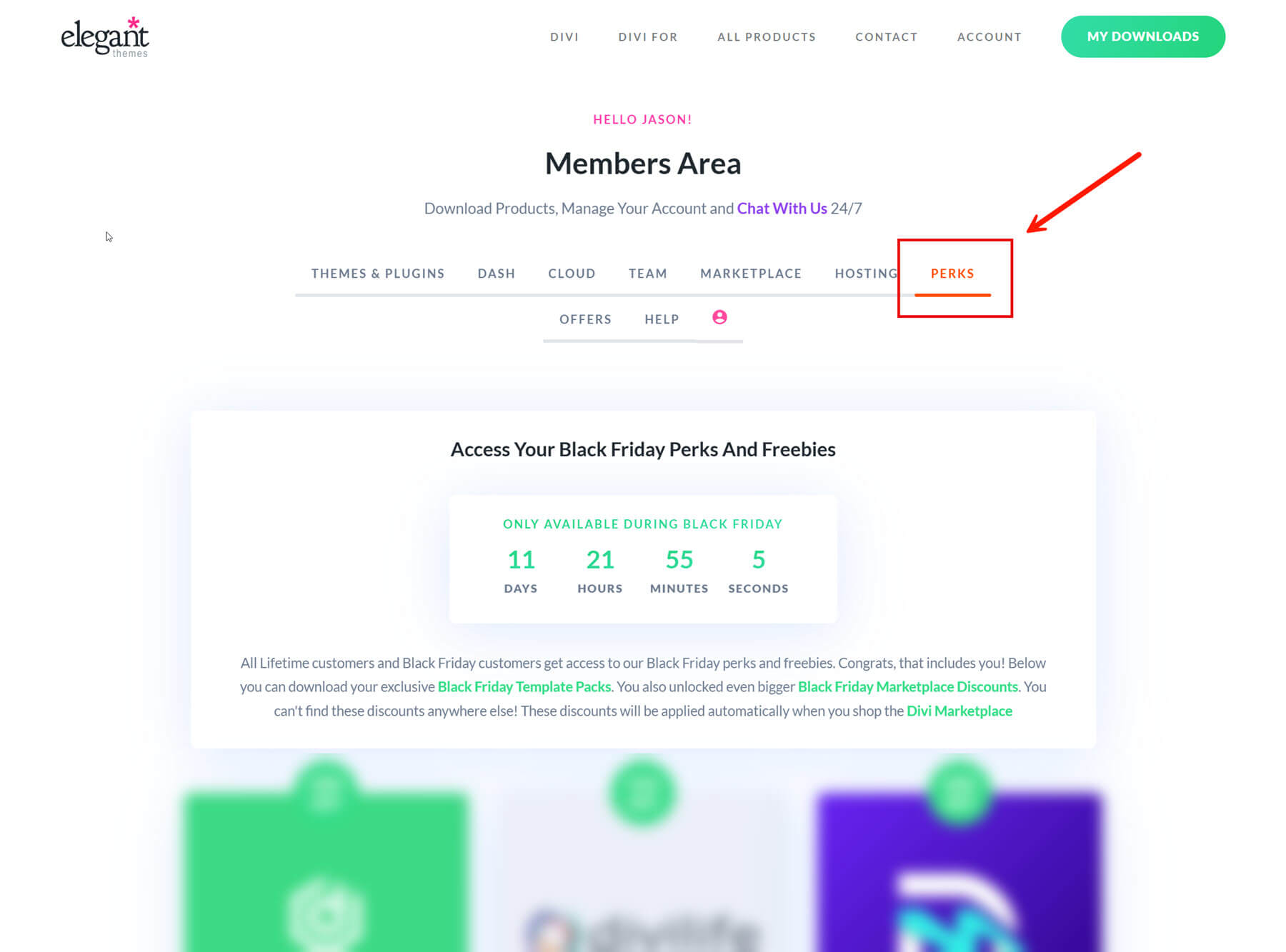Screen dimensions: 1286x952
Task: Open the Team tab
Action: (x=647, y=274)
